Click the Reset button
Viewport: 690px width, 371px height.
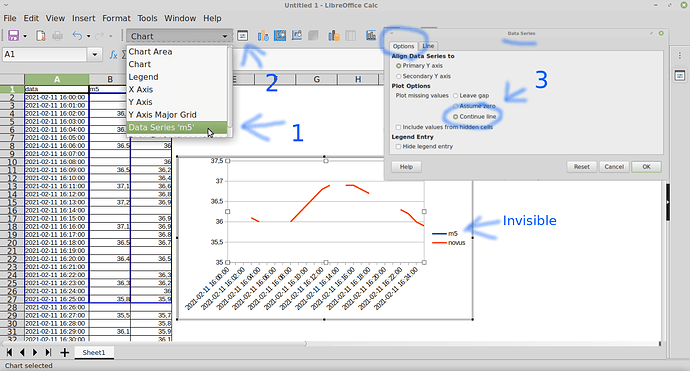tap(581, 167)
